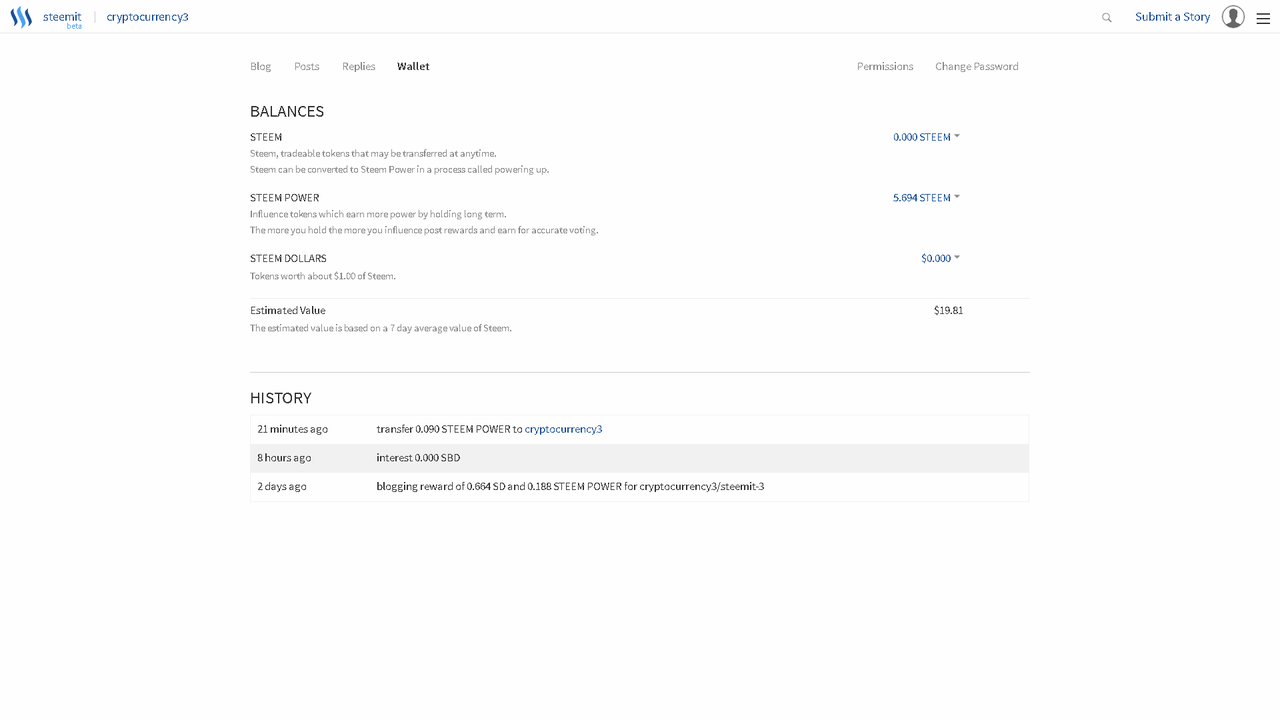1280x720 pixels.
Task: Expand the 5.694 STEEM power dropdown
Action: pyautogui.click(x=926, y=198)
